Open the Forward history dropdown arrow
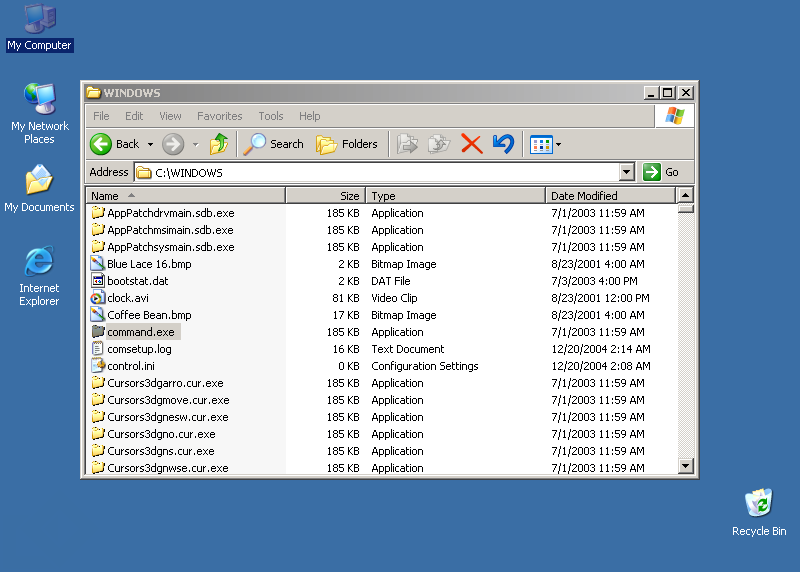 point(195,145)
